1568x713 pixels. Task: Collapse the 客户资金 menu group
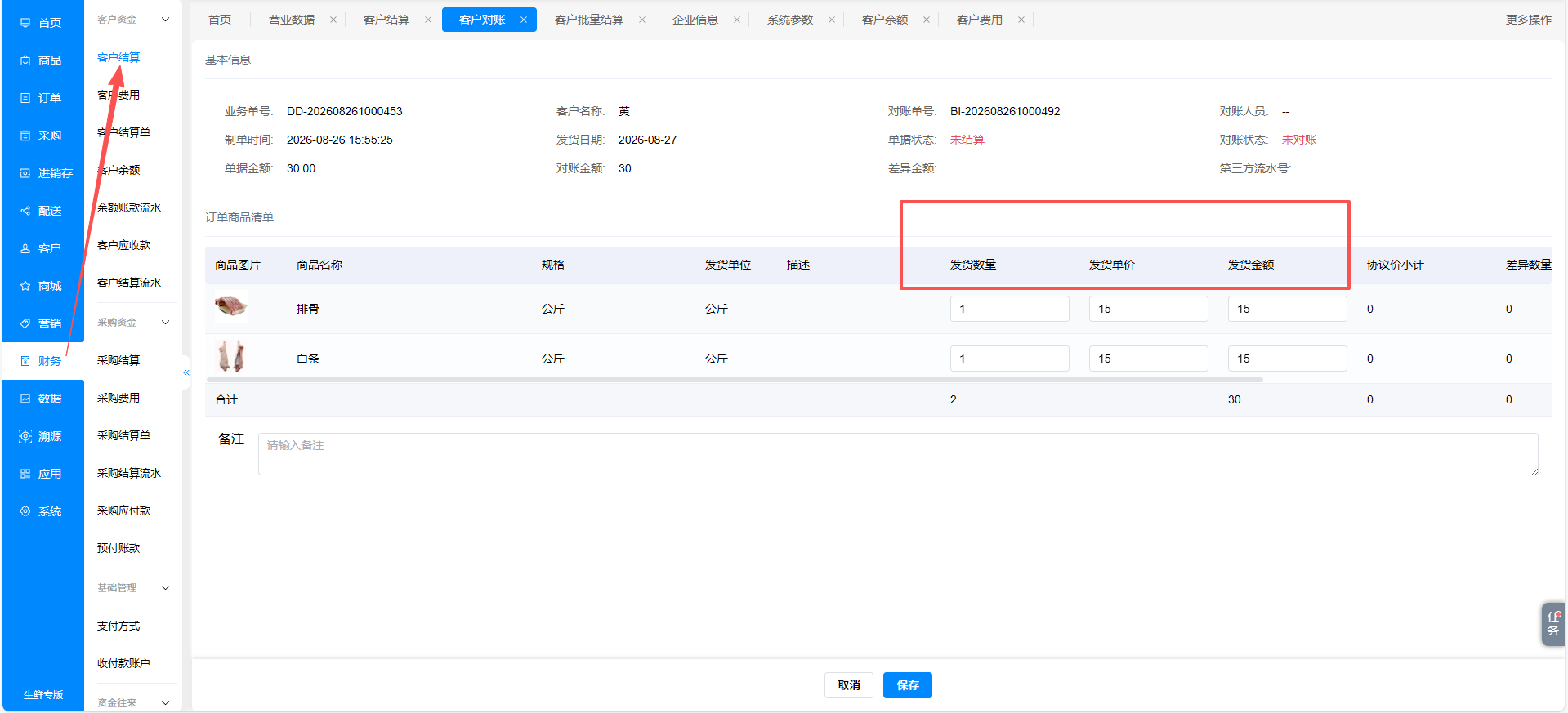[165, 20]
